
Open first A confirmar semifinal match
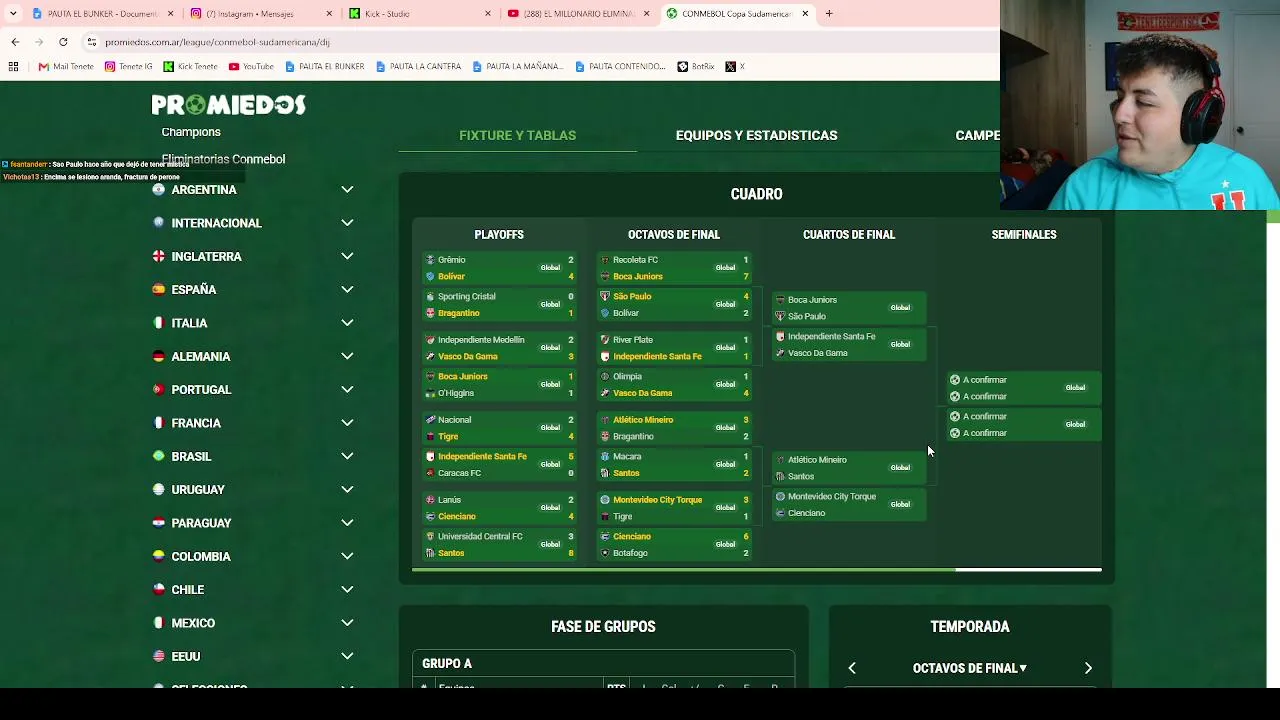(x=1024, y=388)
